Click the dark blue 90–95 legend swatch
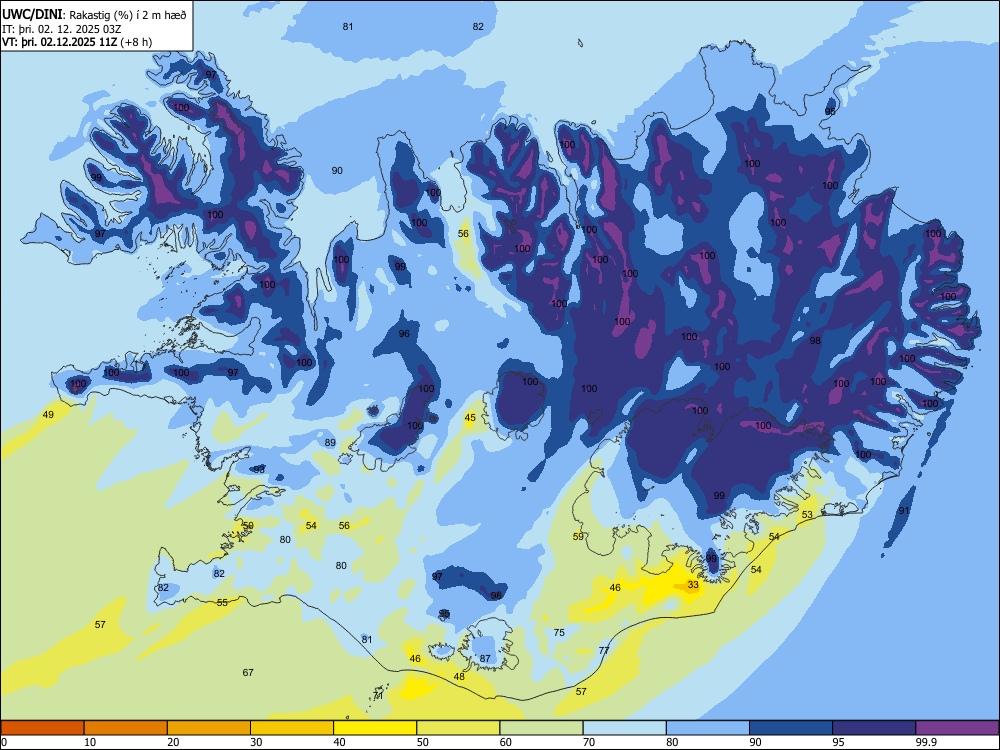This screenshot has width=1000, height=750. pyautogui.click(x=791, y=728)
